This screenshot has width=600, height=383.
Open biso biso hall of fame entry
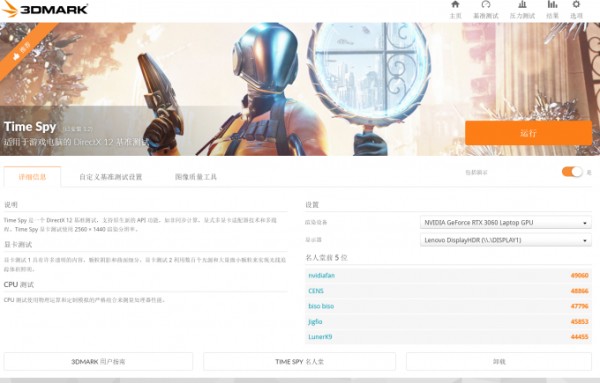[x=321, y=306]
